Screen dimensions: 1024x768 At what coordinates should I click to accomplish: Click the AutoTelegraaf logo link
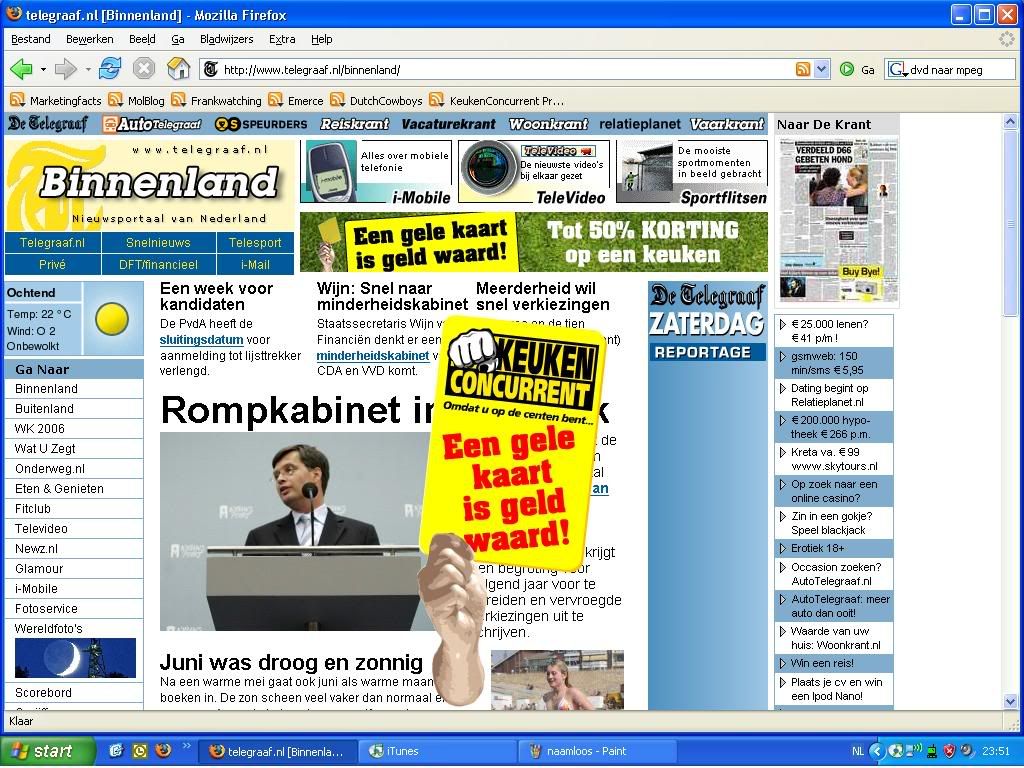pos(152,123)
